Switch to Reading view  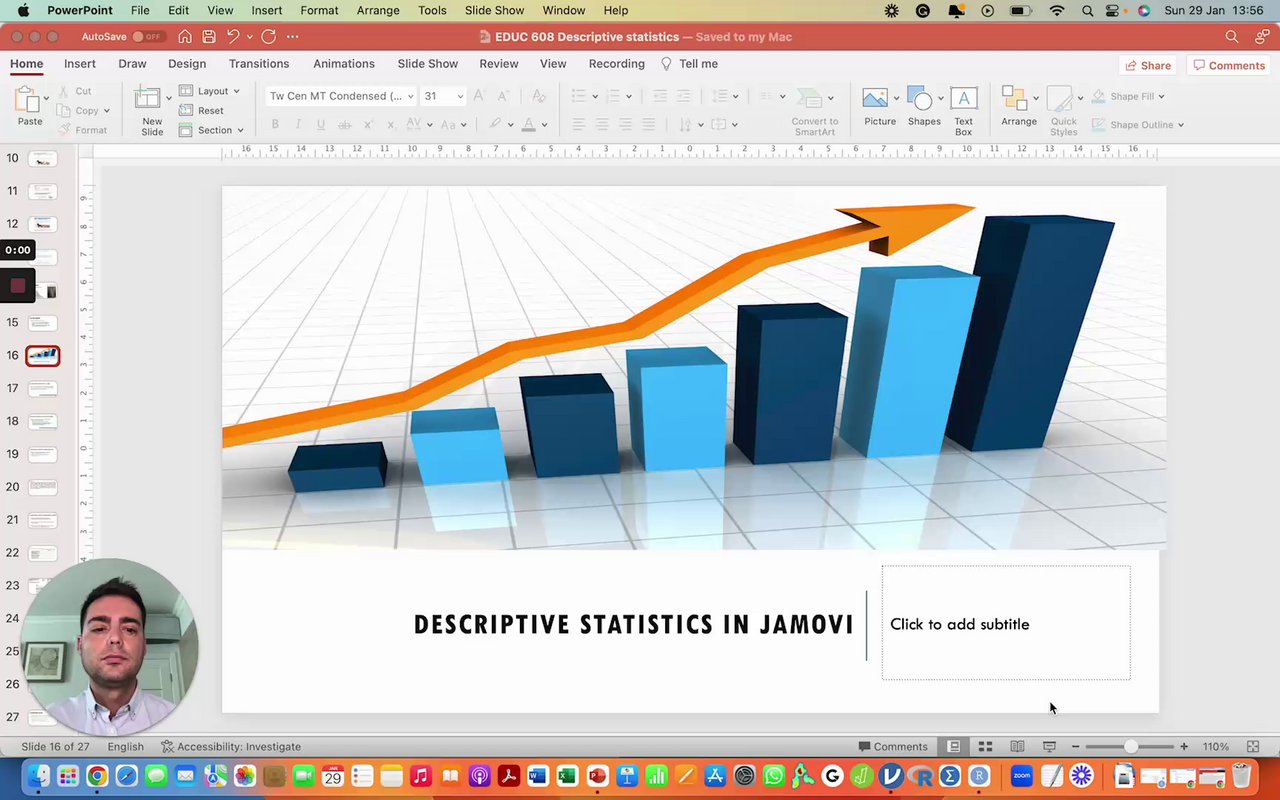coord(1017,746)
